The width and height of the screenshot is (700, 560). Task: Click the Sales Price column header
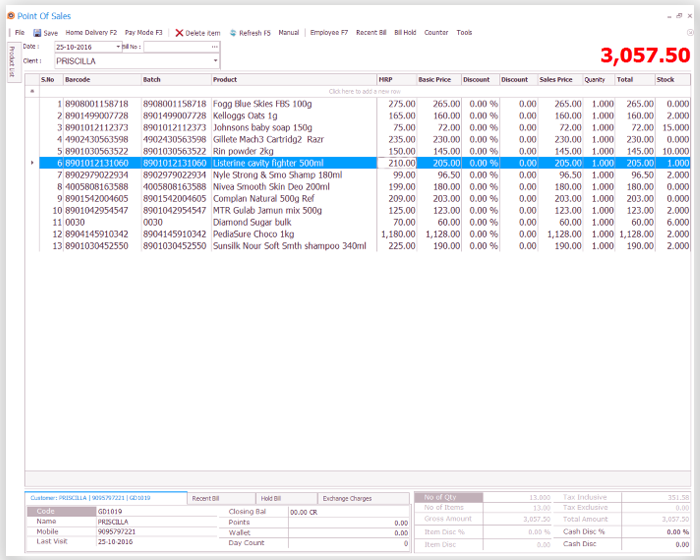(560, 79)
